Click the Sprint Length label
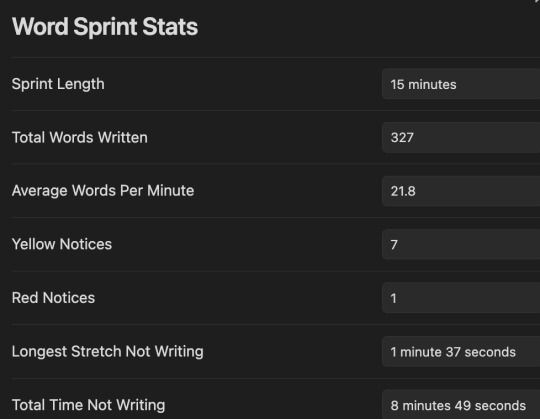 (58, 84)
